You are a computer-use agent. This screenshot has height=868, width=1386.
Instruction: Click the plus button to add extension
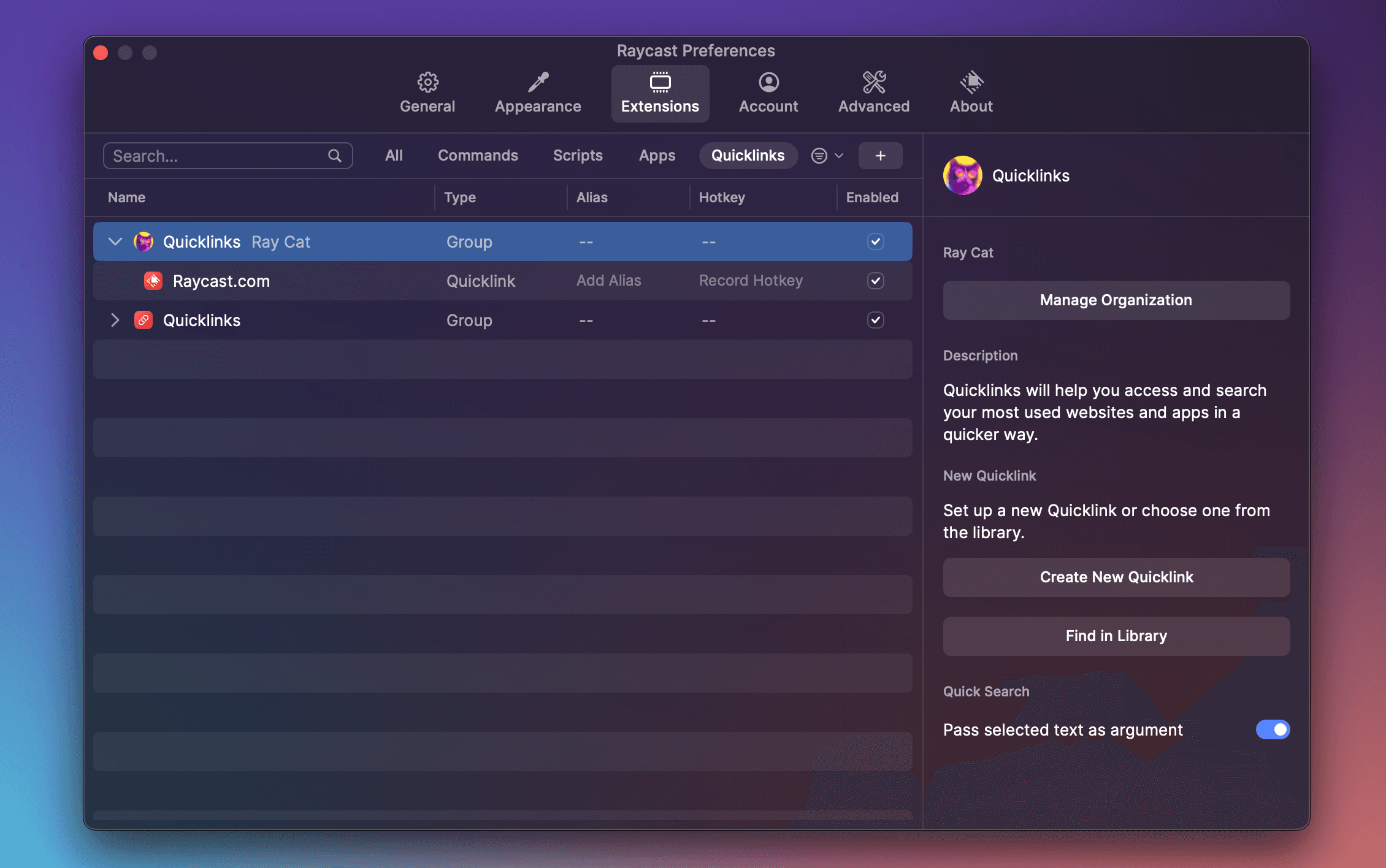(x=880, y=155)
